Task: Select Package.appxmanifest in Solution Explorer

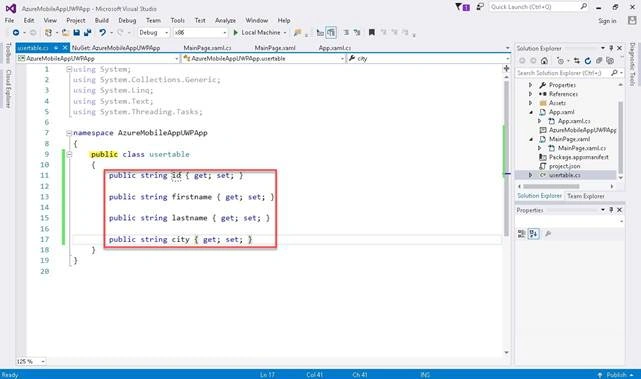Action: (x=578, y=157)
